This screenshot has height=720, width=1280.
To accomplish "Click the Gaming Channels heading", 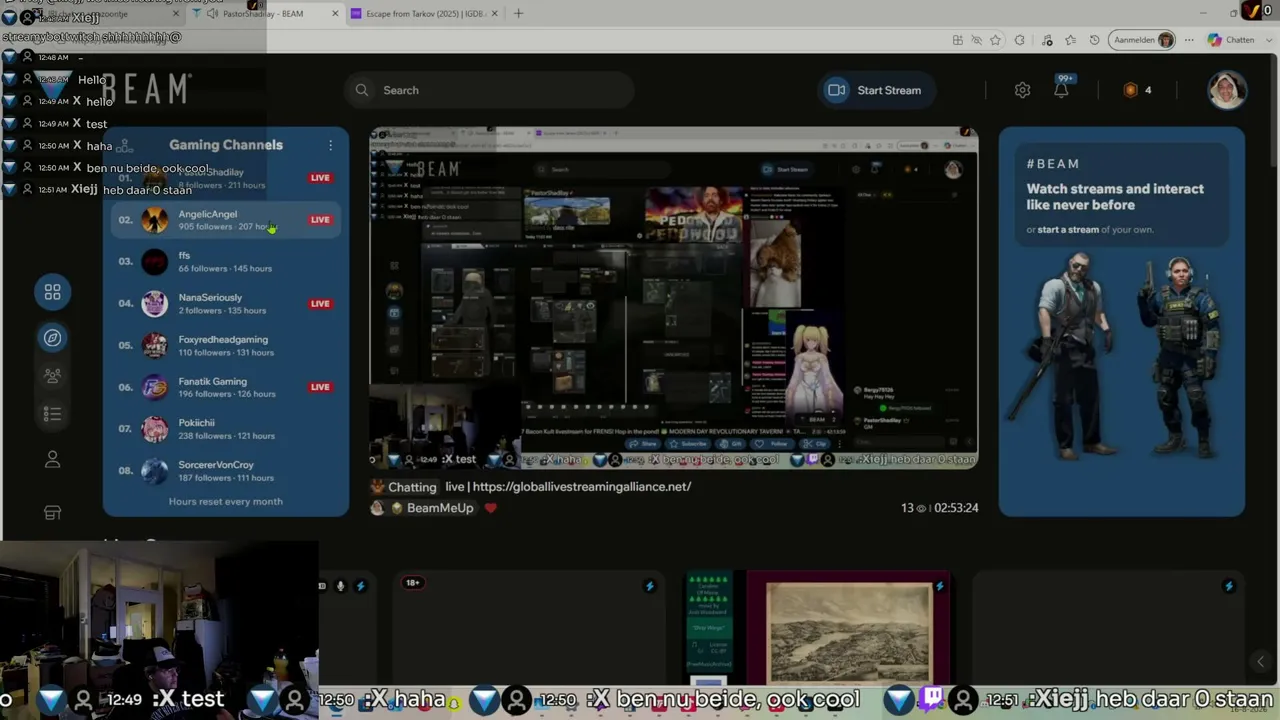I will point(226,145).
